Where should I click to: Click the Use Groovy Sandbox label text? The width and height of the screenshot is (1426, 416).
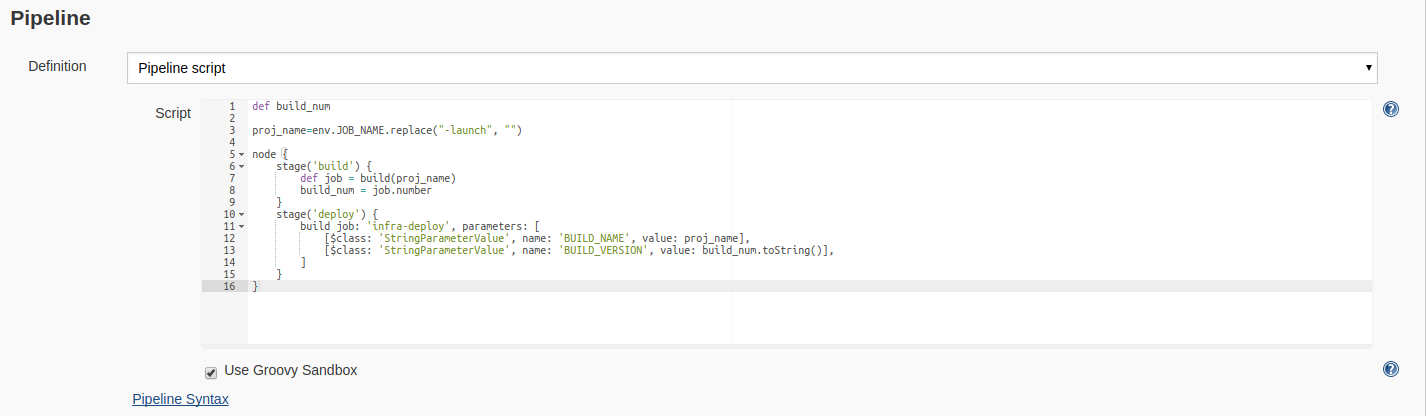(x=291, y=370)
